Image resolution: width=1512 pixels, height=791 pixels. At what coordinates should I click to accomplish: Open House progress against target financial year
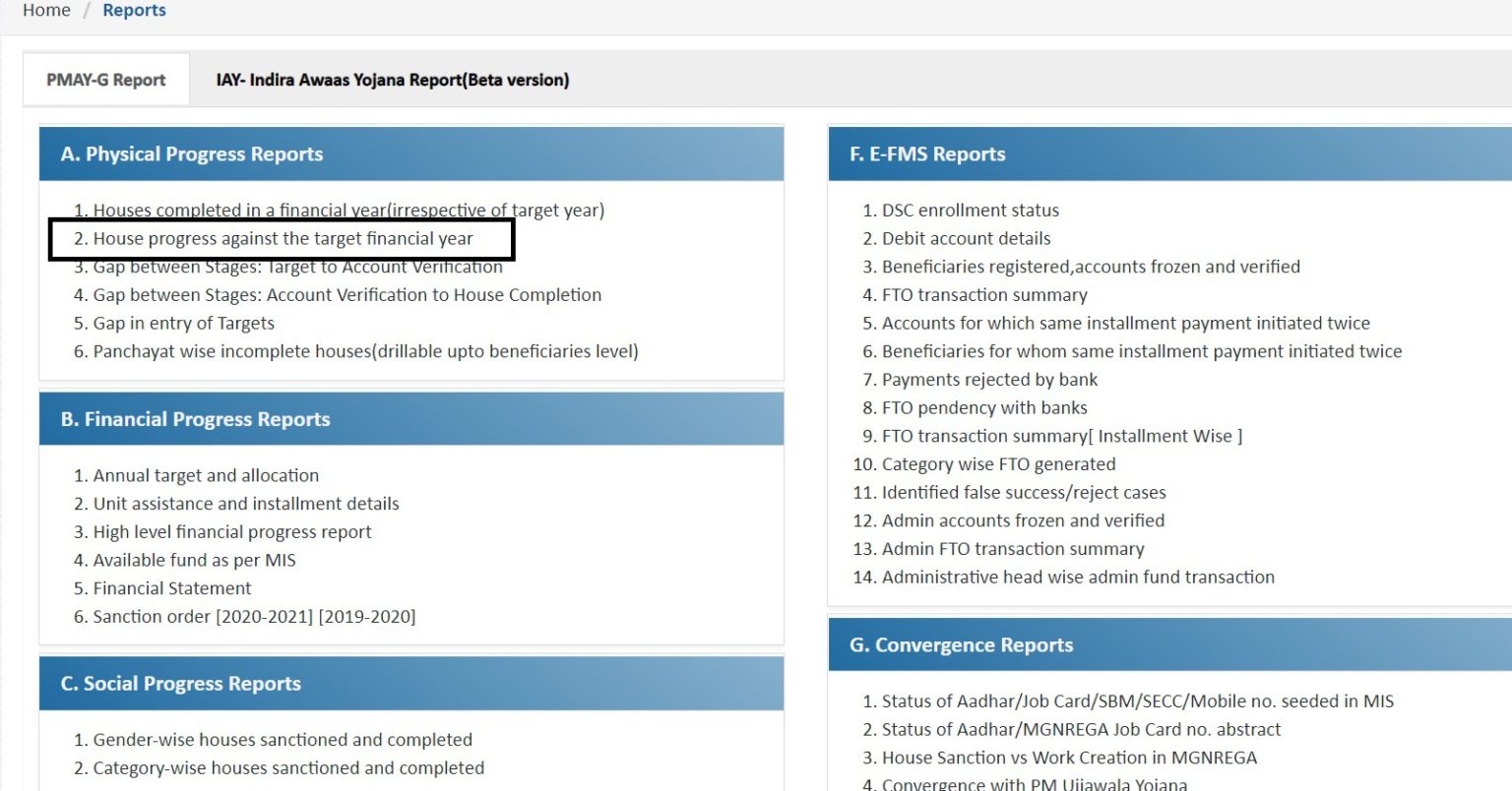pyautogui.click(x=283, y=239)
